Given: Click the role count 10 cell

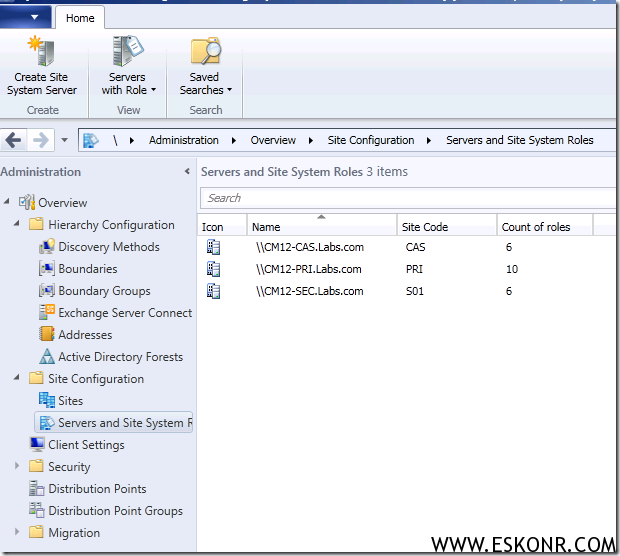Looking at the screenshot, I should pos(512,270).
